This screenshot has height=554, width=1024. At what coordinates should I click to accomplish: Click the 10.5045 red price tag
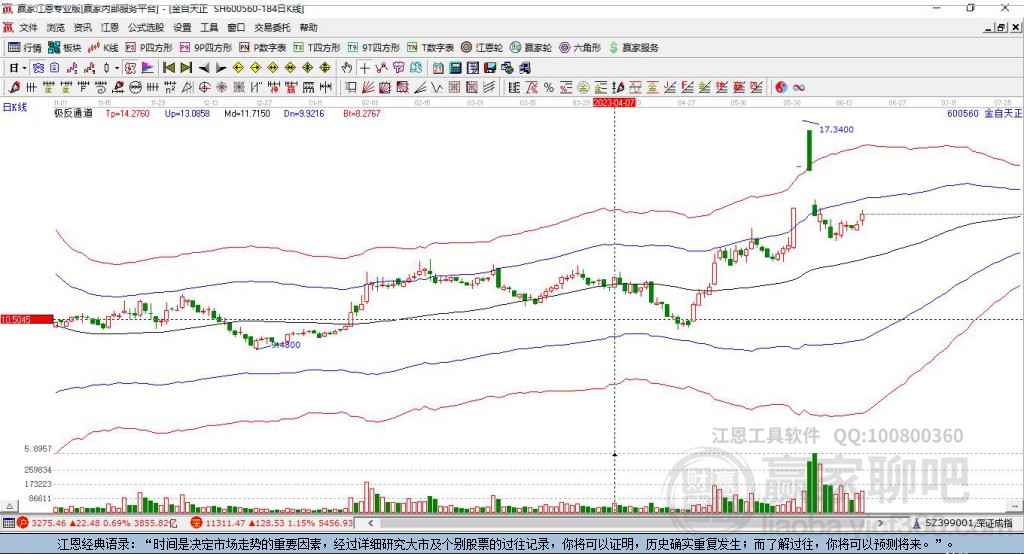coord(27,319)
